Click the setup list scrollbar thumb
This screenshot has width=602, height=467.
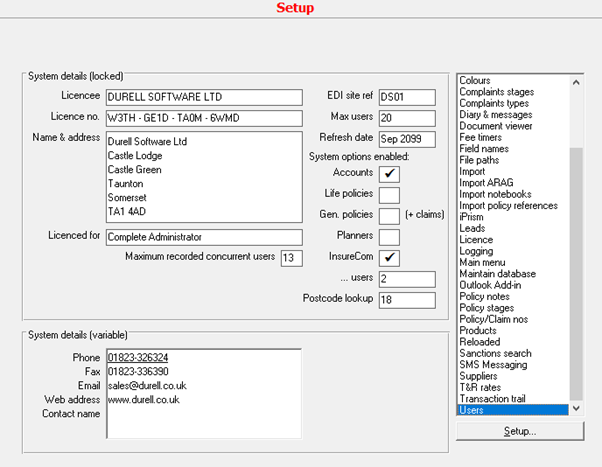(x=576, y=274)
